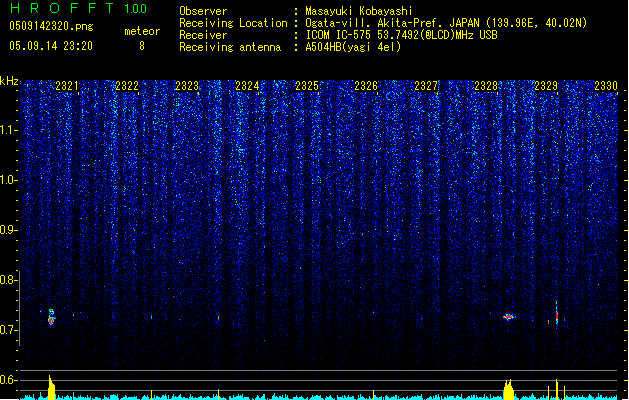Click the observer name Masayuki Kobayashi
The height and width of the screenshot is (400, 629).
(359, 11)
